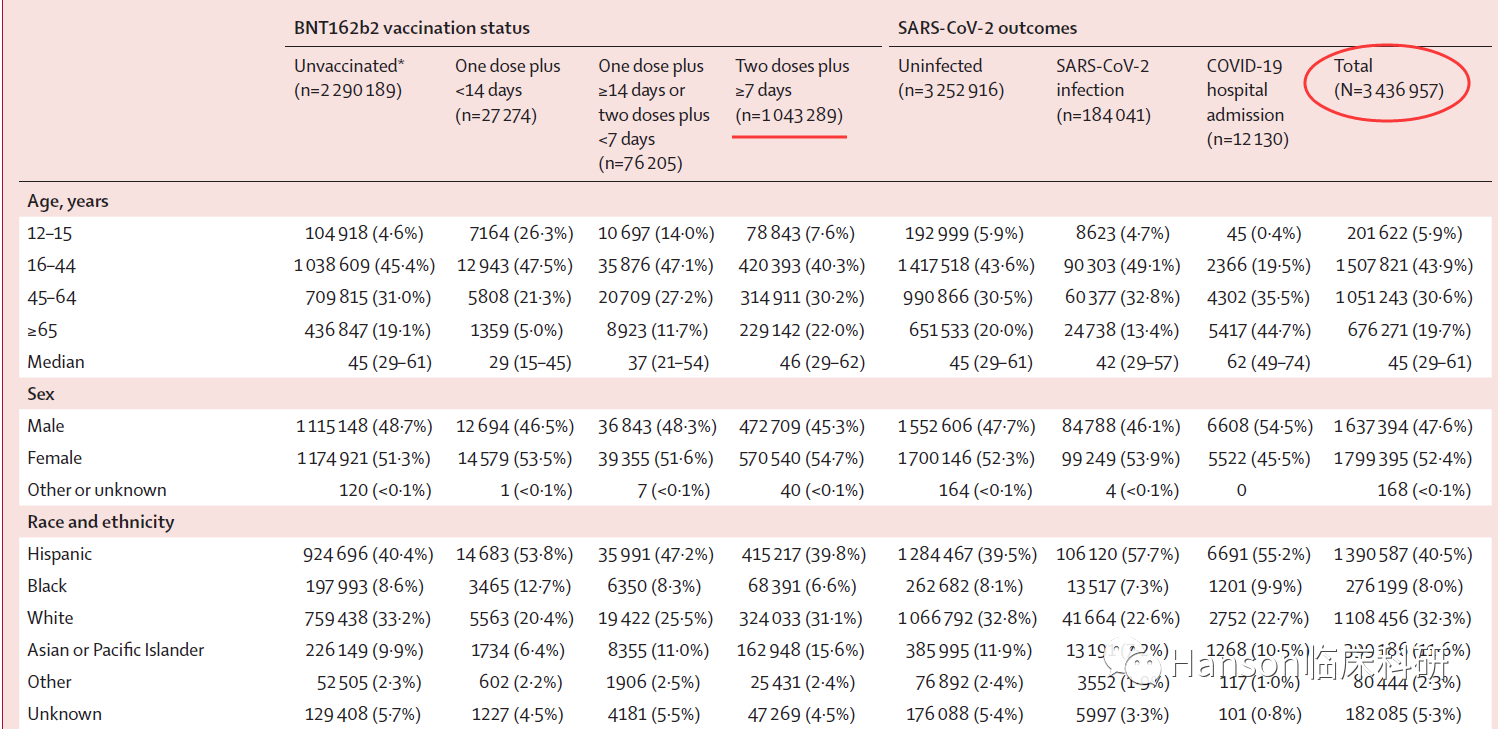This screenshot has height=729, width=1498.
Task: Click the 'Total (N=3 436 957)' column header
Action: coord(1389,78)
